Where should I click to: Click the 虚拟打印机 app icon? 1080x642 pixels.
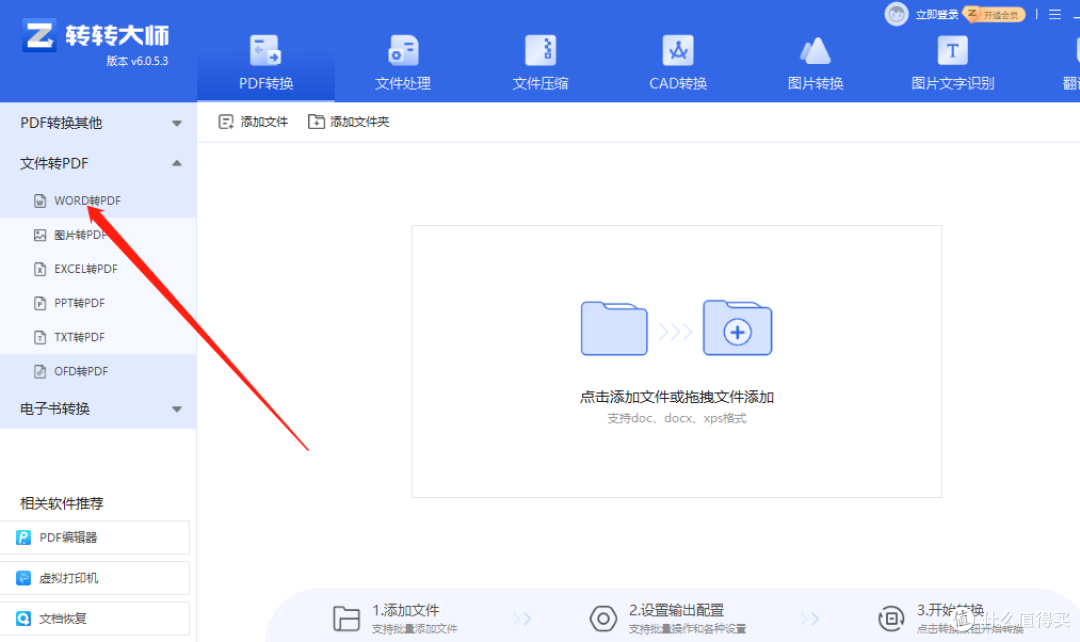[23, 578]
